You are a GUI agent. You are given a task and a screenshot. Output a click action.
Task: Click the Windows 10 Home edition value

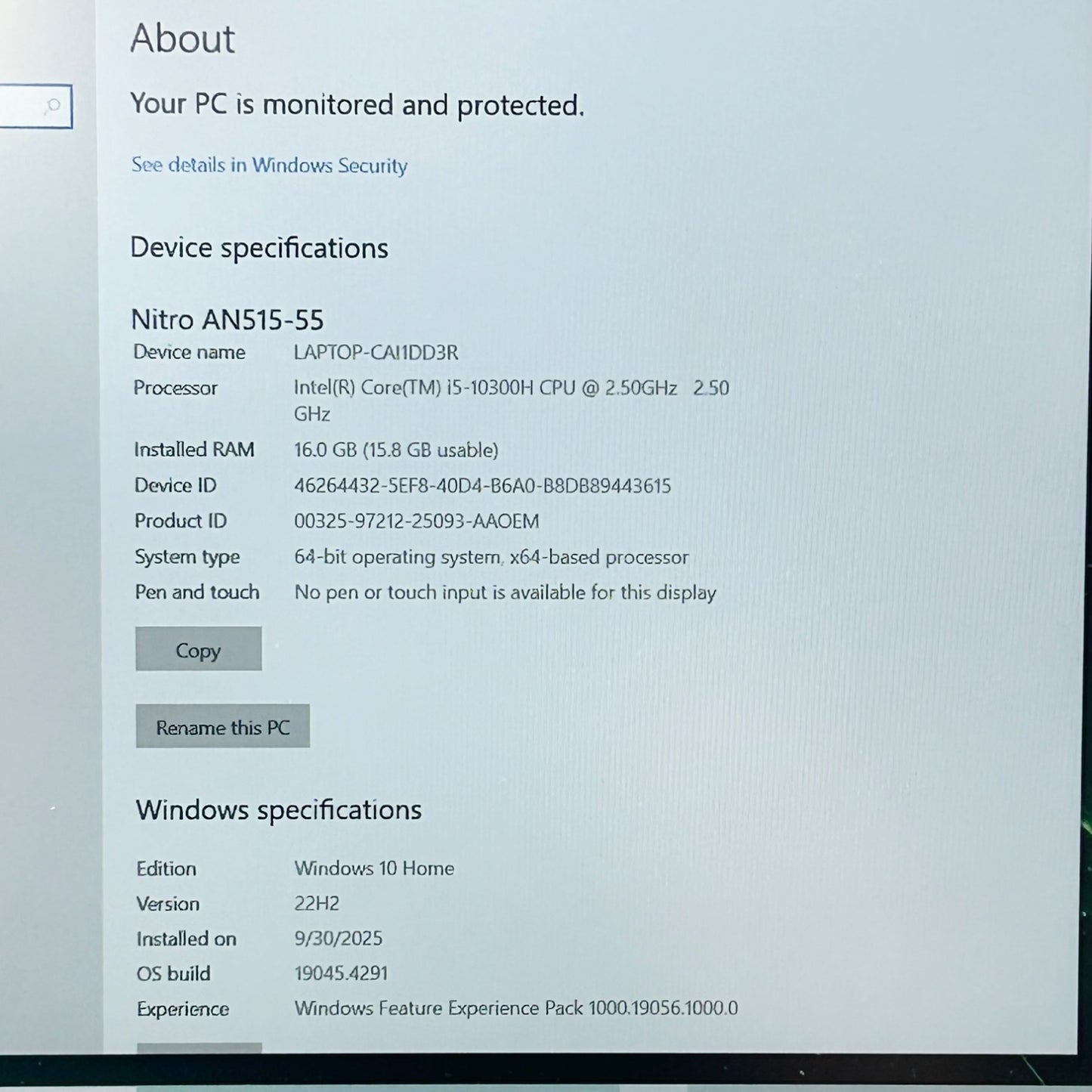point(374,868)
